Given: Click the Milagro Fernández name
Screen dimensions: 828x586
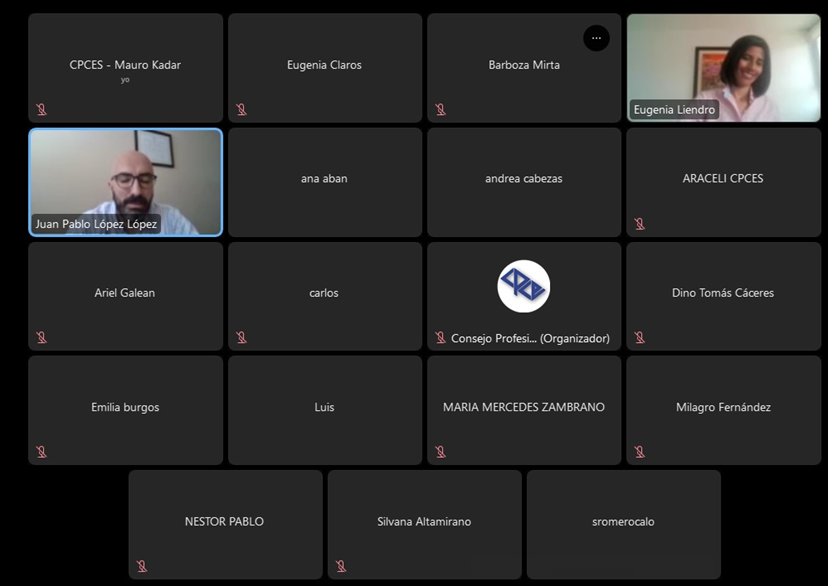Looking at the screenshot, I should click(x=723, y=408).
